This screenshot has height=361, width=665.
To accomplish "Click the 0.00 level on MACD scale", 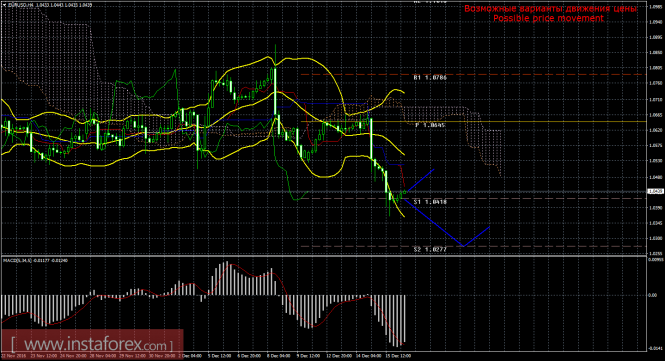I will [654, 295].
